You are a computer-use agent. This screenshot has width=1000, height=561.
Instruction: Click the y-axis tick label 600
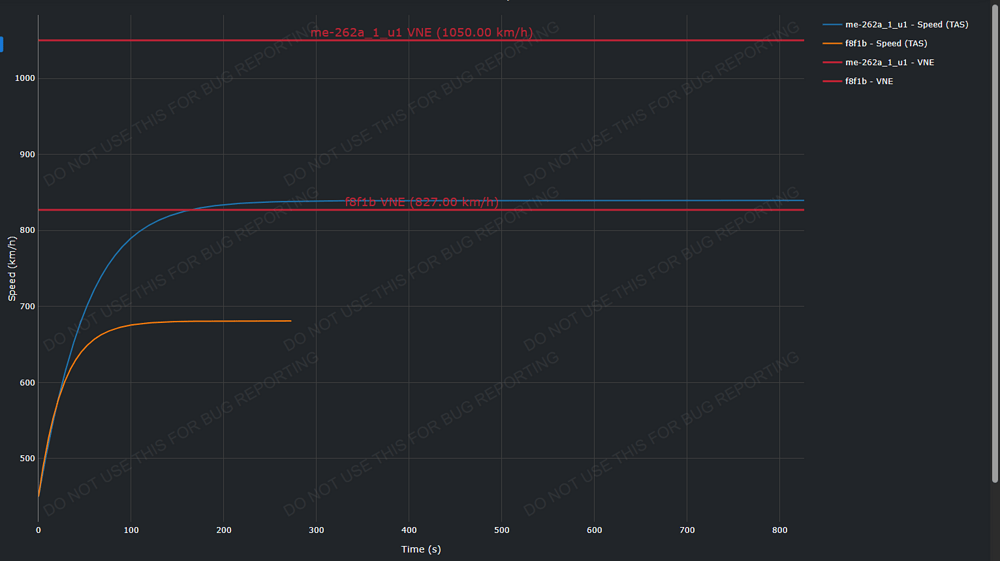pos(27,382)
